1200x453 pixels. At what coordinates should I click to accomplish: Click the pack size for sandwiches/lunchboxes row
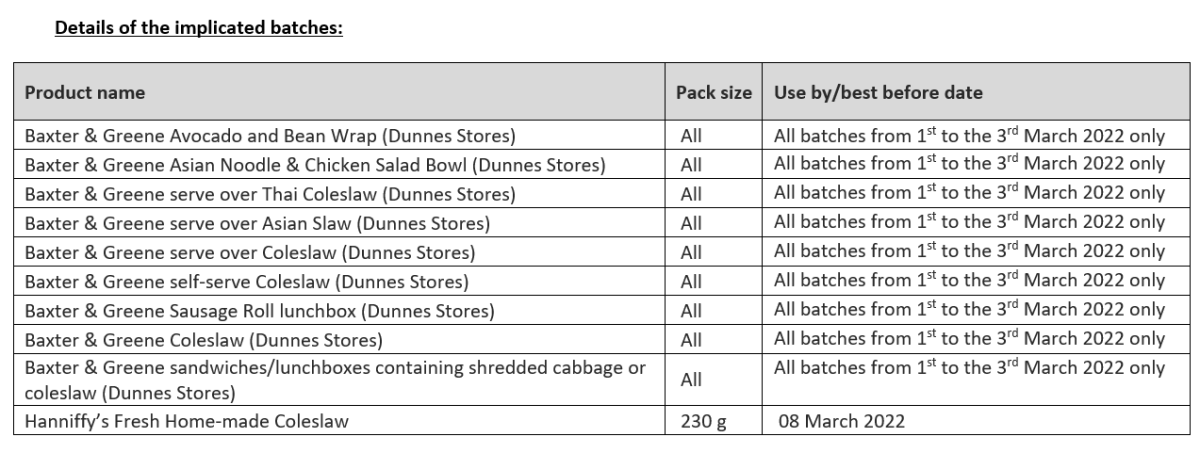point(691,380)
